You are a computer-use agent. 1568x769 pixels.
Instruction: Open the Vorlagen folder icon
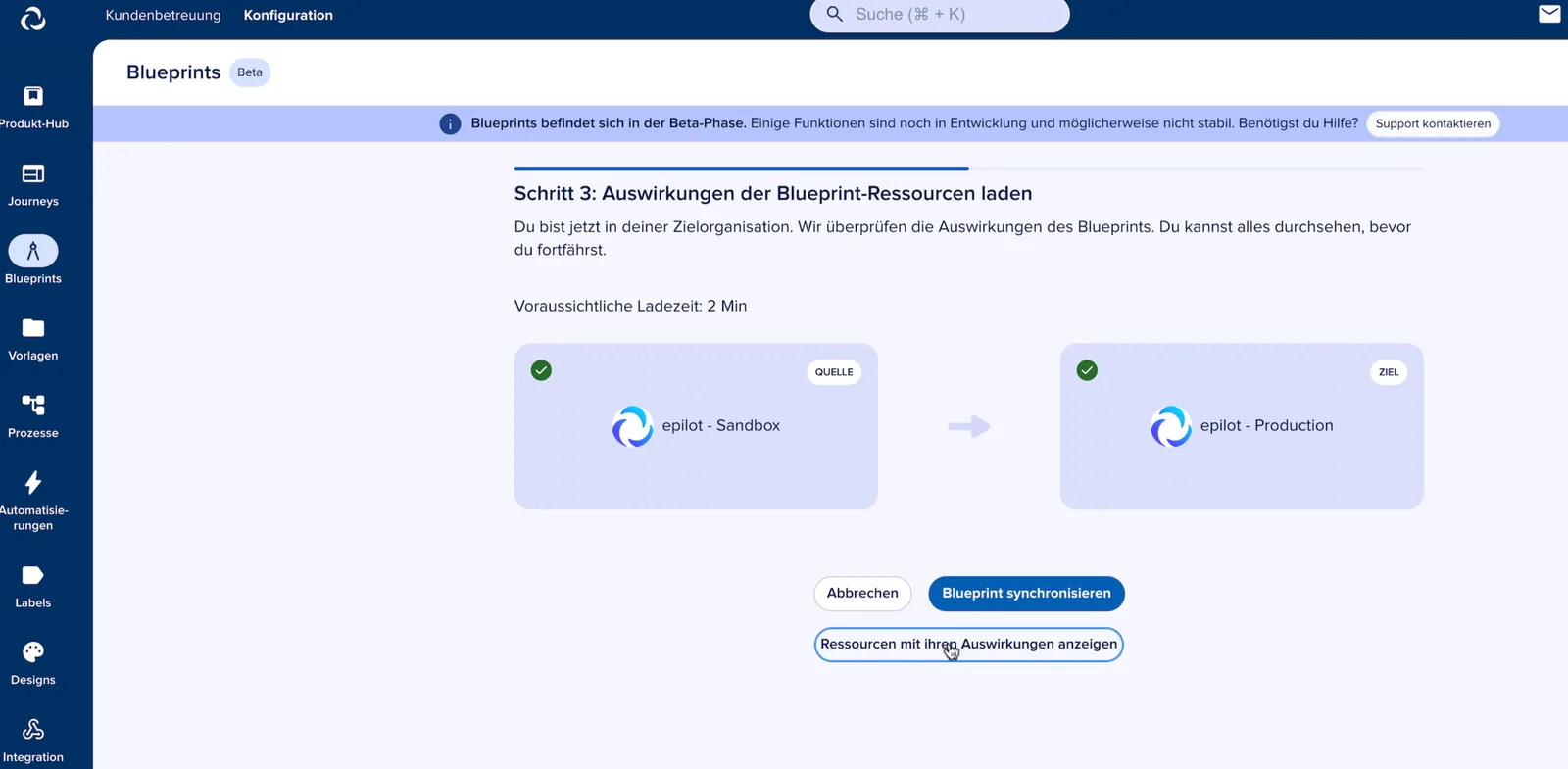tap(33, 328)
